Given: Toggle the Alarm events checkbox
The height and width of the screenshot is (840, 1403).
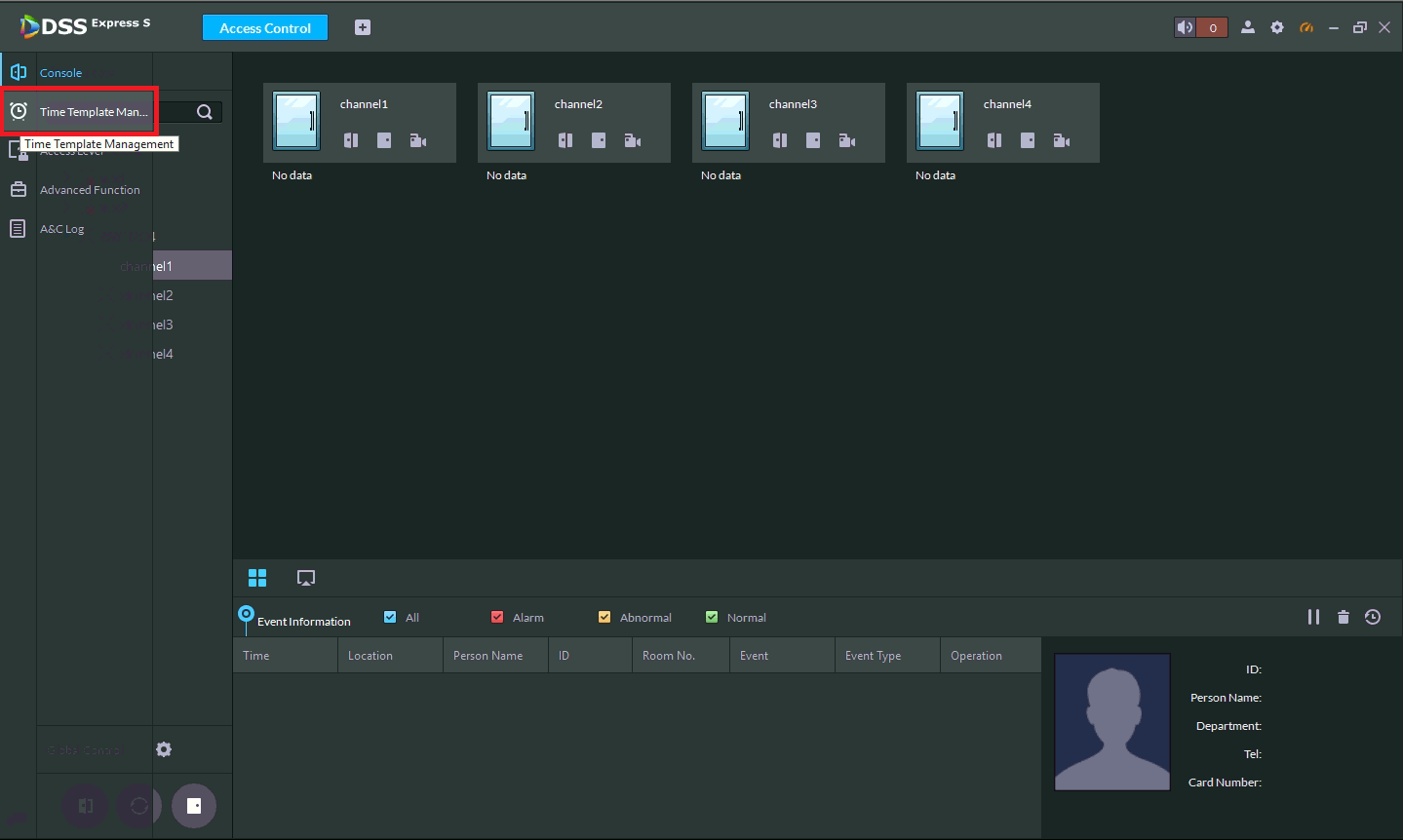Looking at the screenshot, I should (x=497, y=617).
